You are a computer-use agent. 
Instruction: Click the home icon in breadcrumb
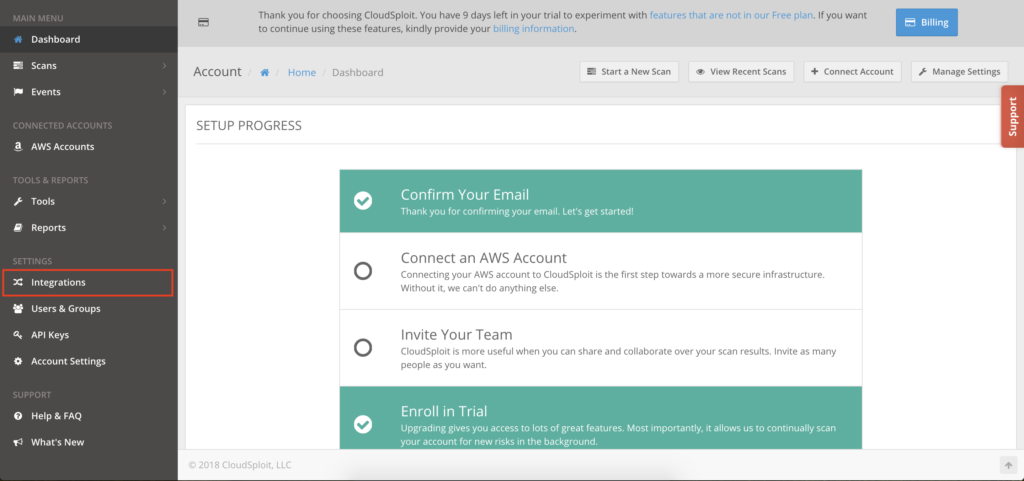[265, 72]
